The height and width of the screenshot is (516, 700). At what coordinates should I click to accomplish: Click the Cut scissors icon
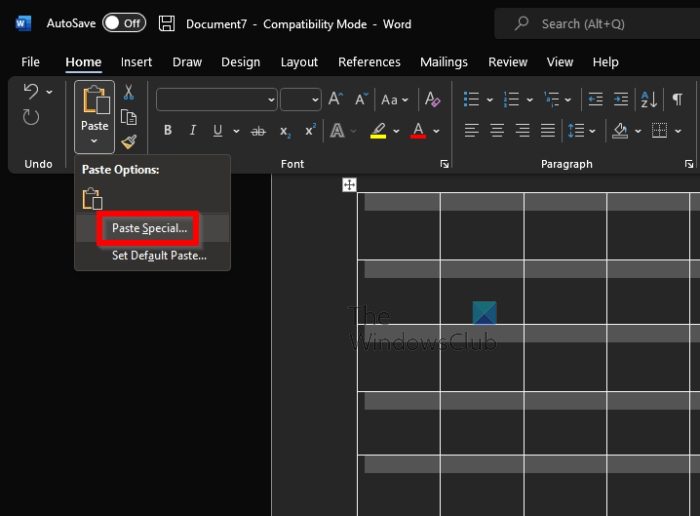coord(128,93)
